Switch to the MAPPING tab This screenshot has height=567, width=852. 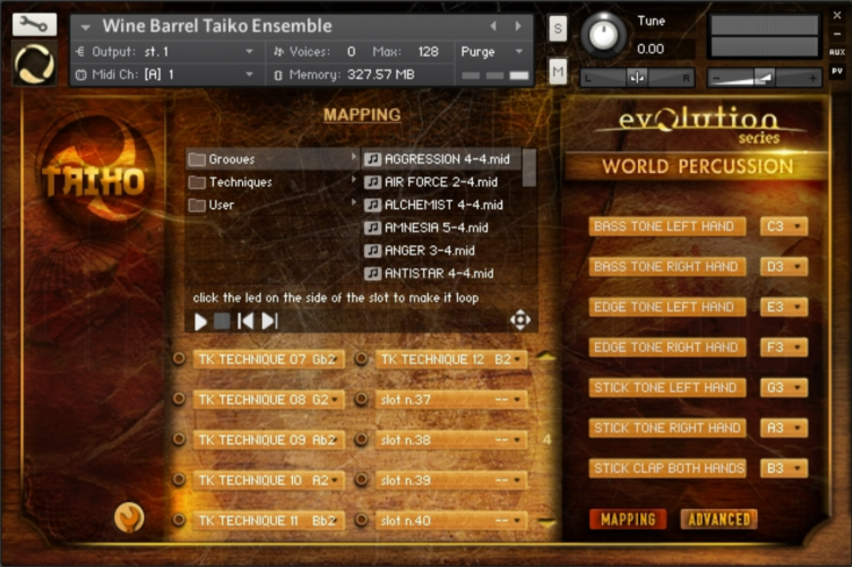[628, 519]
